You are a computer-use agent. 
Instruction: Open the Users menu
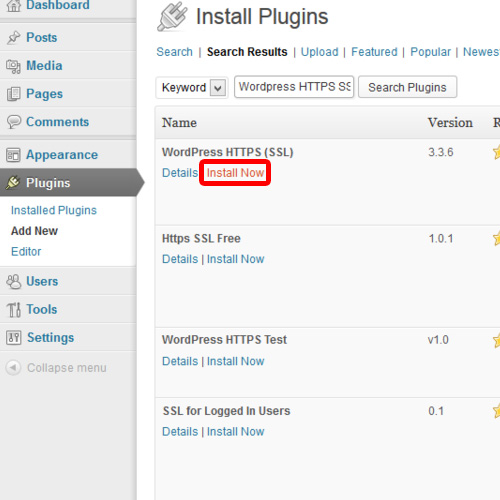tap(42, 281)
